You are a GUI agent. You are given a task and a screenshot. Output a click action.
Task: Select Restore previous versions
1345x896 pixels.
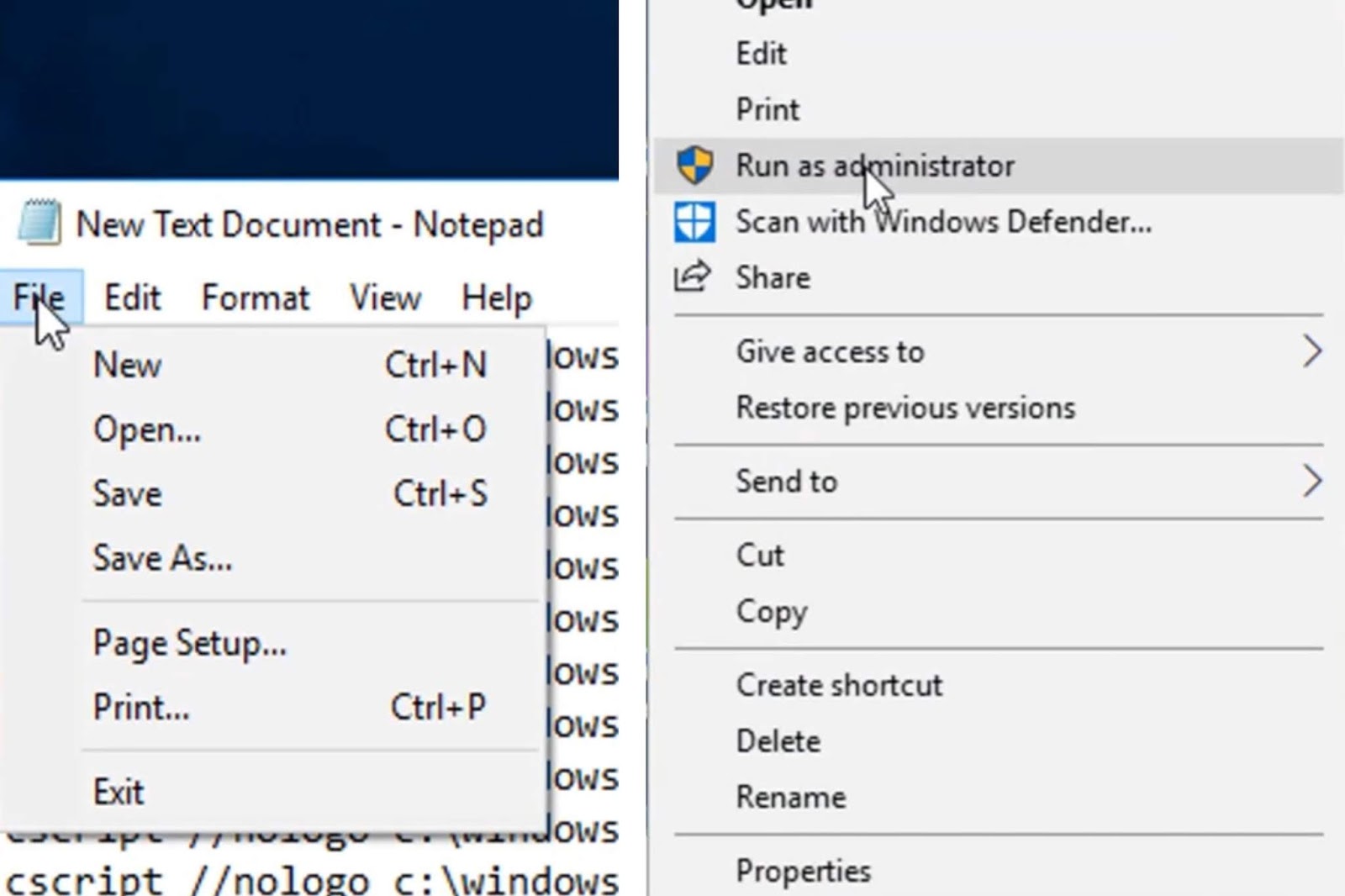point(998,408)
